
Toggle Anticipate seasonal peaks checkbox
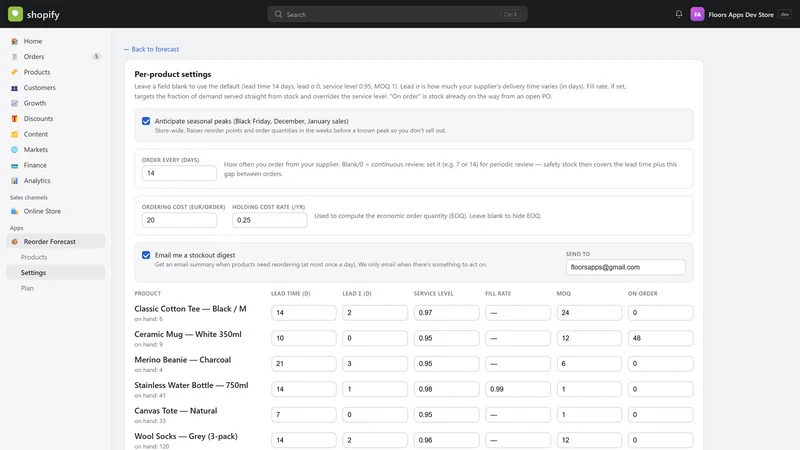[146, 121]
